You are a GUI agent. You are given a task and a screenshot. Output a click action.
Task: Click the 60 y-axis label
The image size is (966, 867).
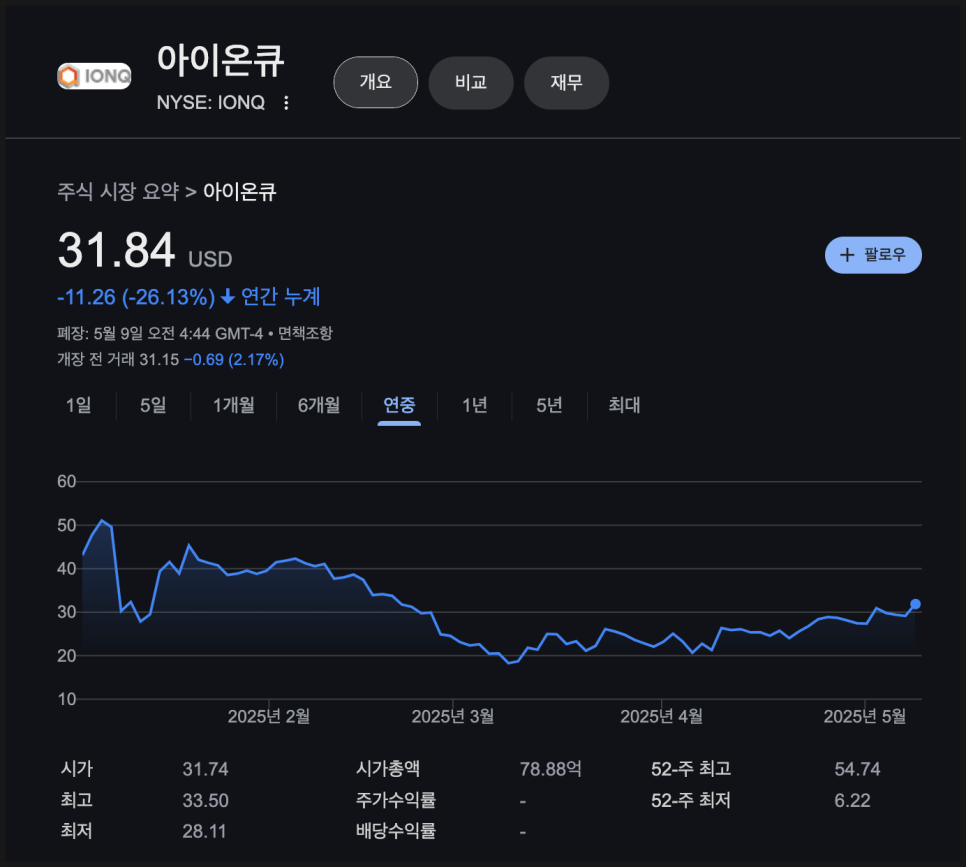tap(67, 481)
